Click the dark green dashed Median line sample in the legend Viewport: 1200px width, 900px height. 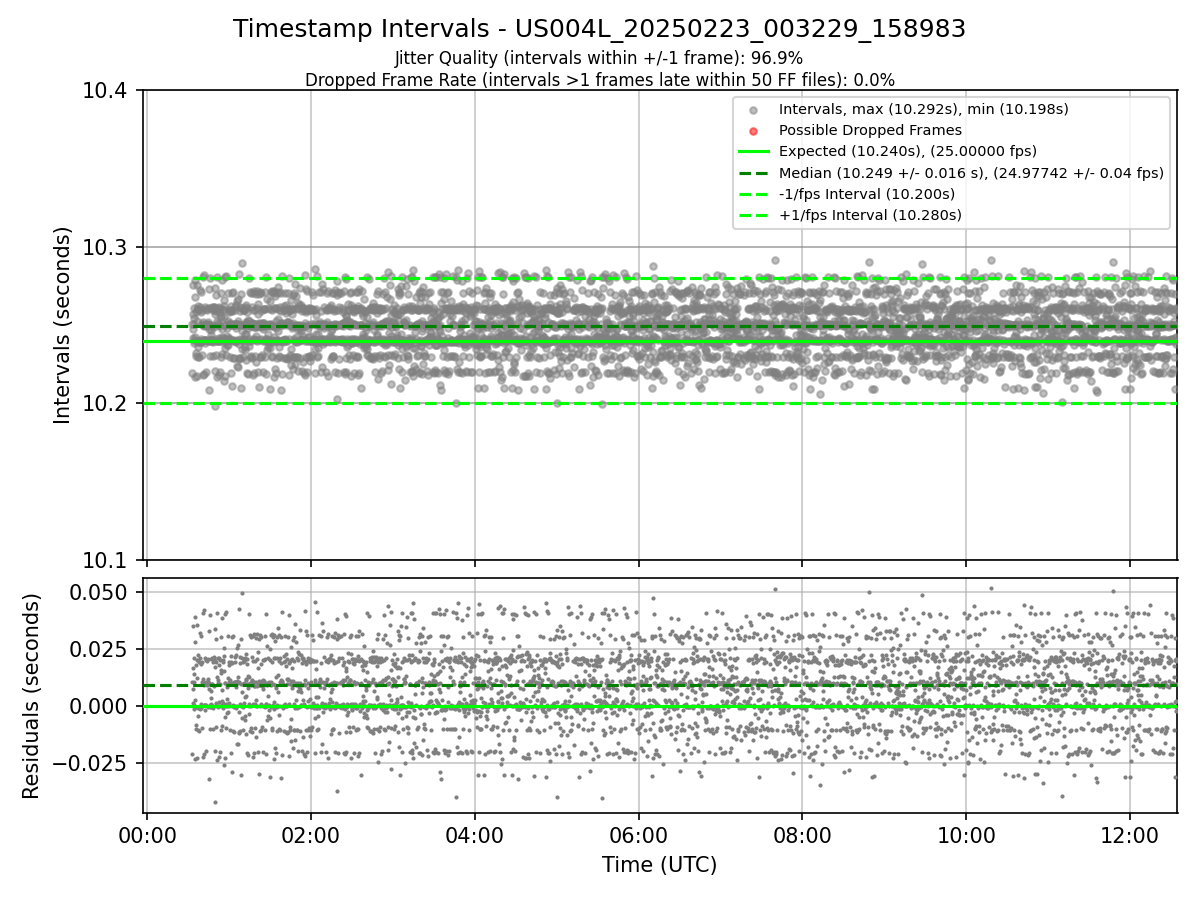click(754, 173)
